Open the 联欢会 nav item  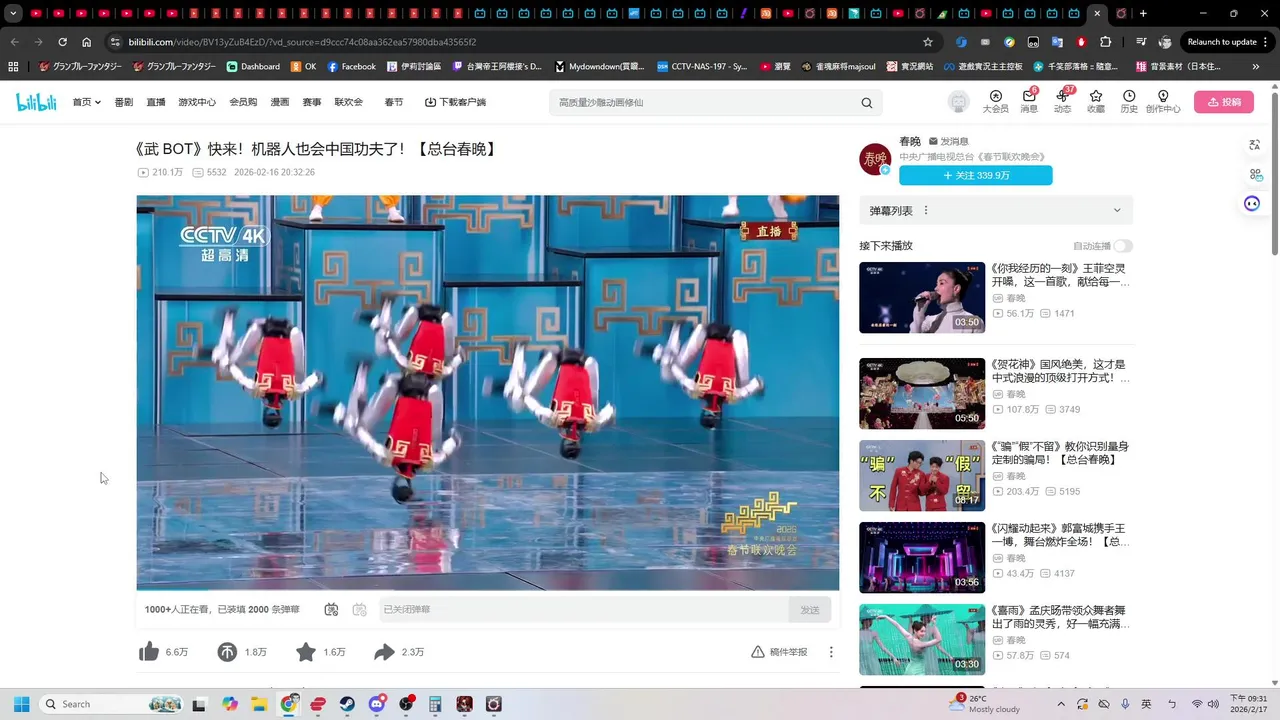point(349,102)
